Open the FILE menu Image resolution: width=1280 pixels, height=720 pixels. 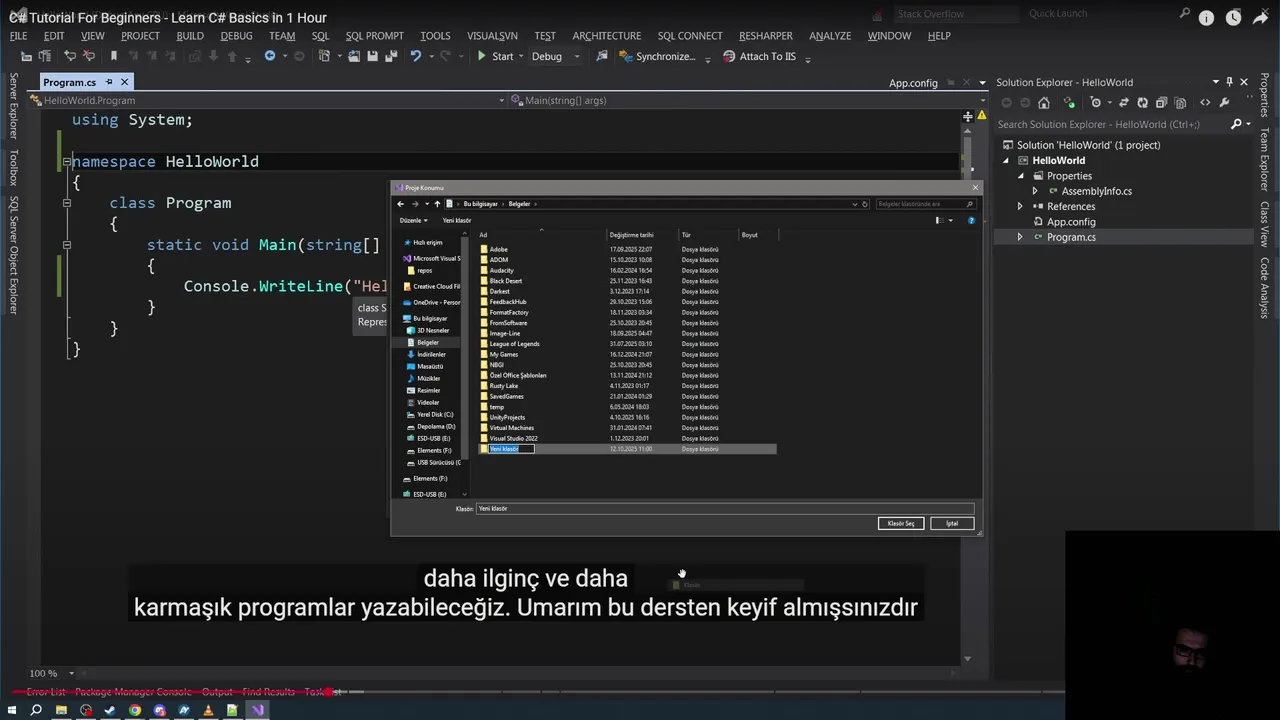point(18,36)
